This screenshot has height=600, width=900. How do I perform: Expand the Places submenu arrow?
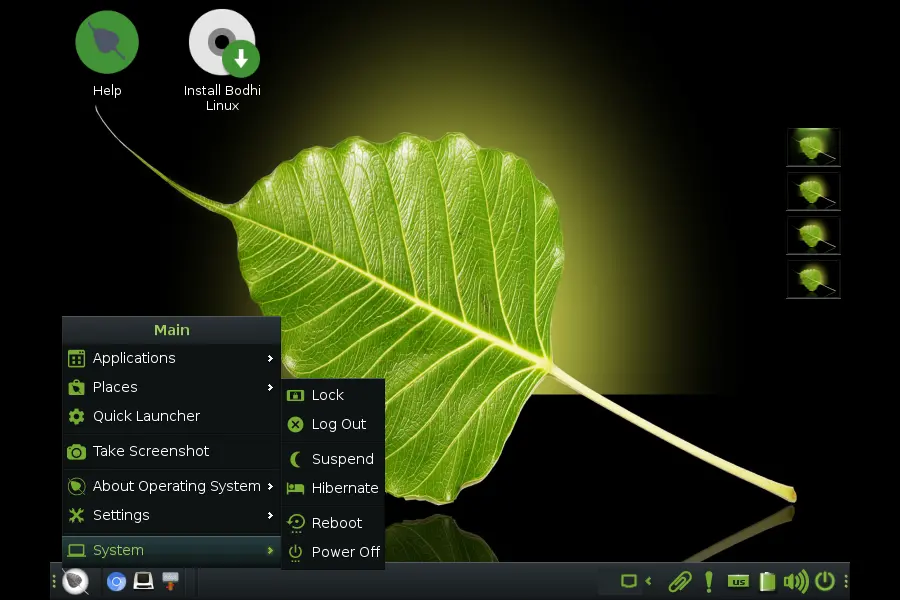point(270,388)
